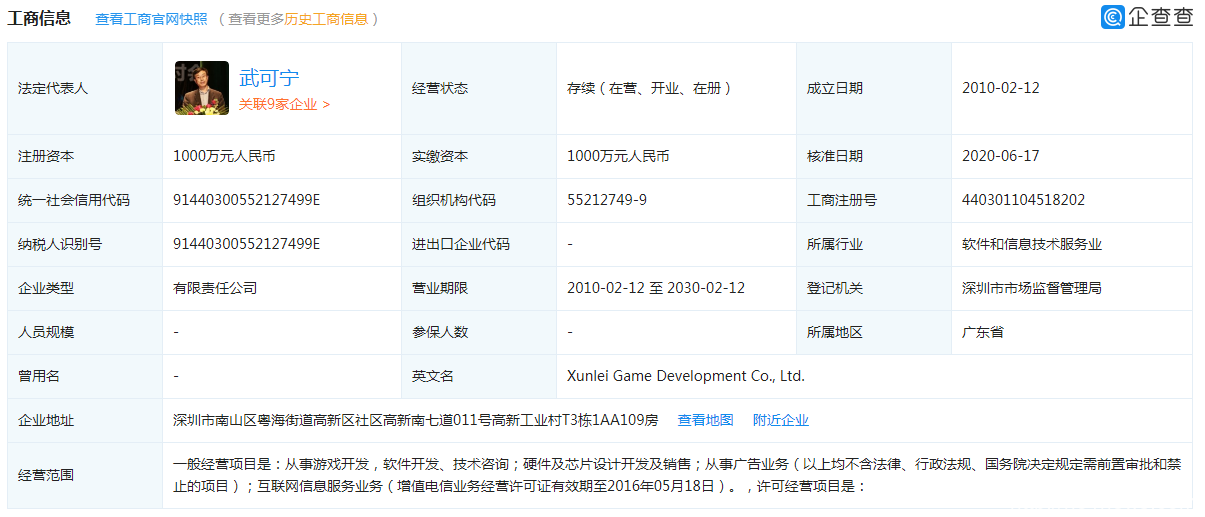
Task: Select 参保人数 label cell
Action: [479, 332]
